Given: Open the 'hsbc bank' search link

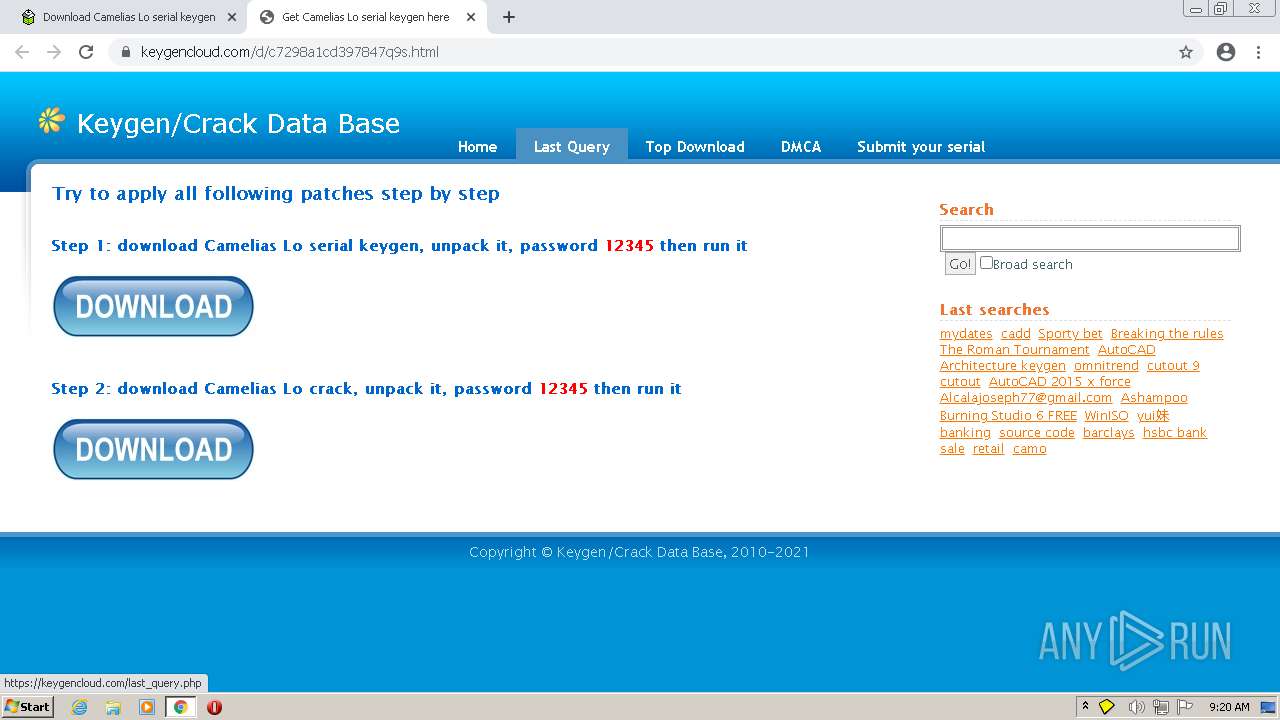Looking at the screenshot, I should tap(1175, 433).
